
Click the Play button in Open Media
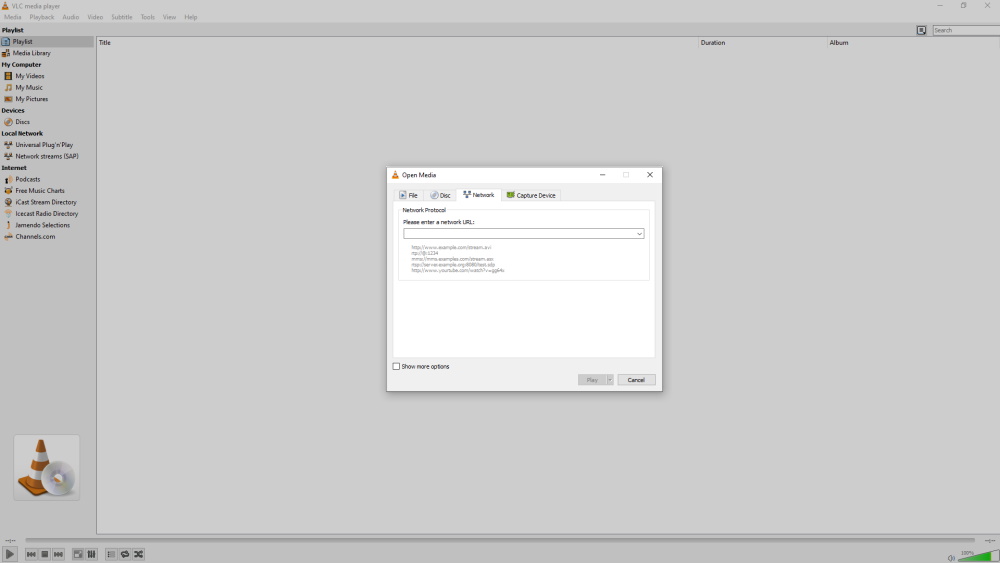pyautogui.click(x=592, y=380)
